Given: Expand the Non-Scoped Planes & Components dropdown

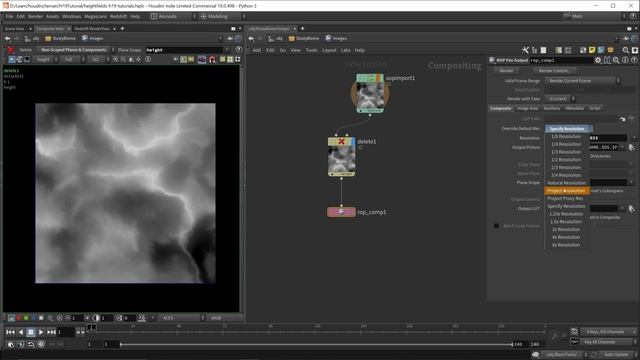Looking at the screenshot, I should click(x=76, y=50).
